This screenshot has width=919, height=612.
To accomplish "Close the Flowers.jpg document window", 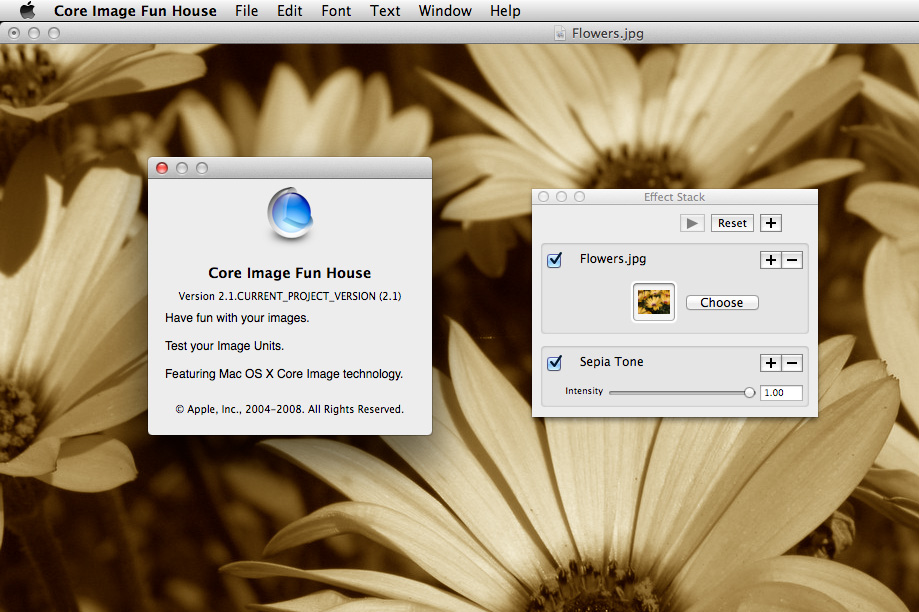I will point(14,33).
